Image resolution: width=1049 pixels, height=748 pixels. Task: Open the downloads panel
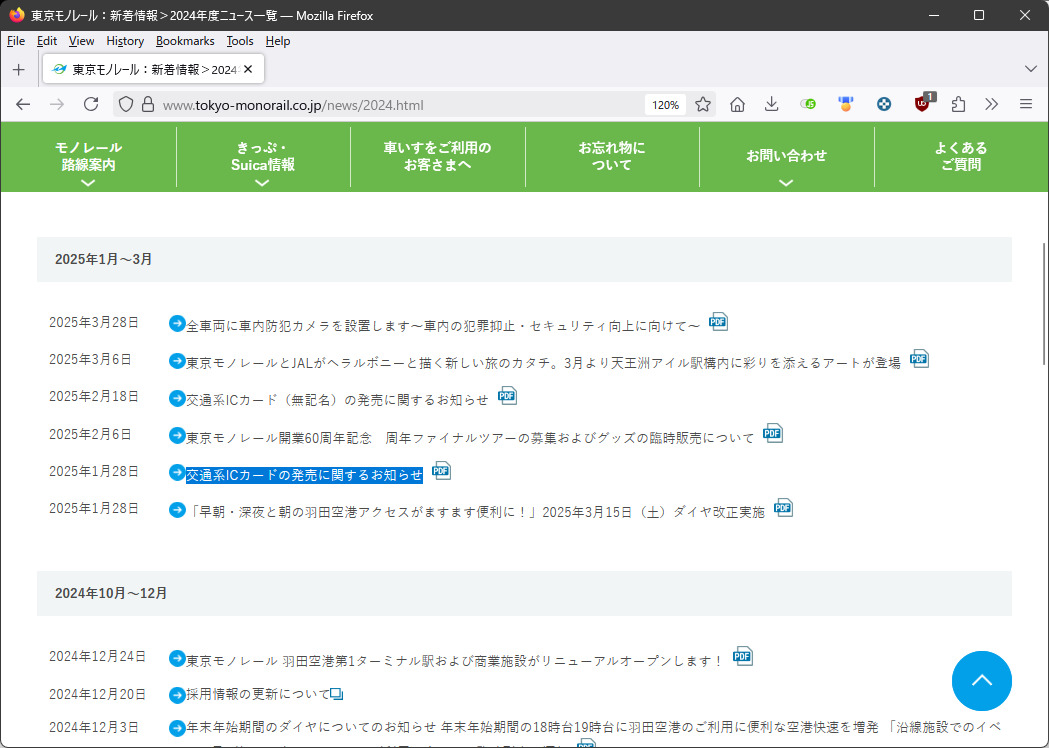[x=771, y=104]
